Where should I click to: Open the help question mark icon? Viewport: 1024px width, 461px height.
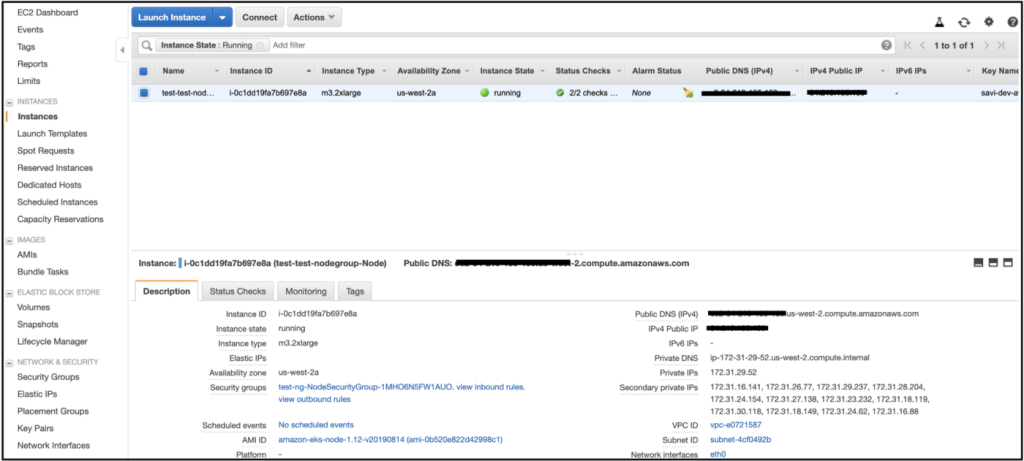[x=1013, y=22]
